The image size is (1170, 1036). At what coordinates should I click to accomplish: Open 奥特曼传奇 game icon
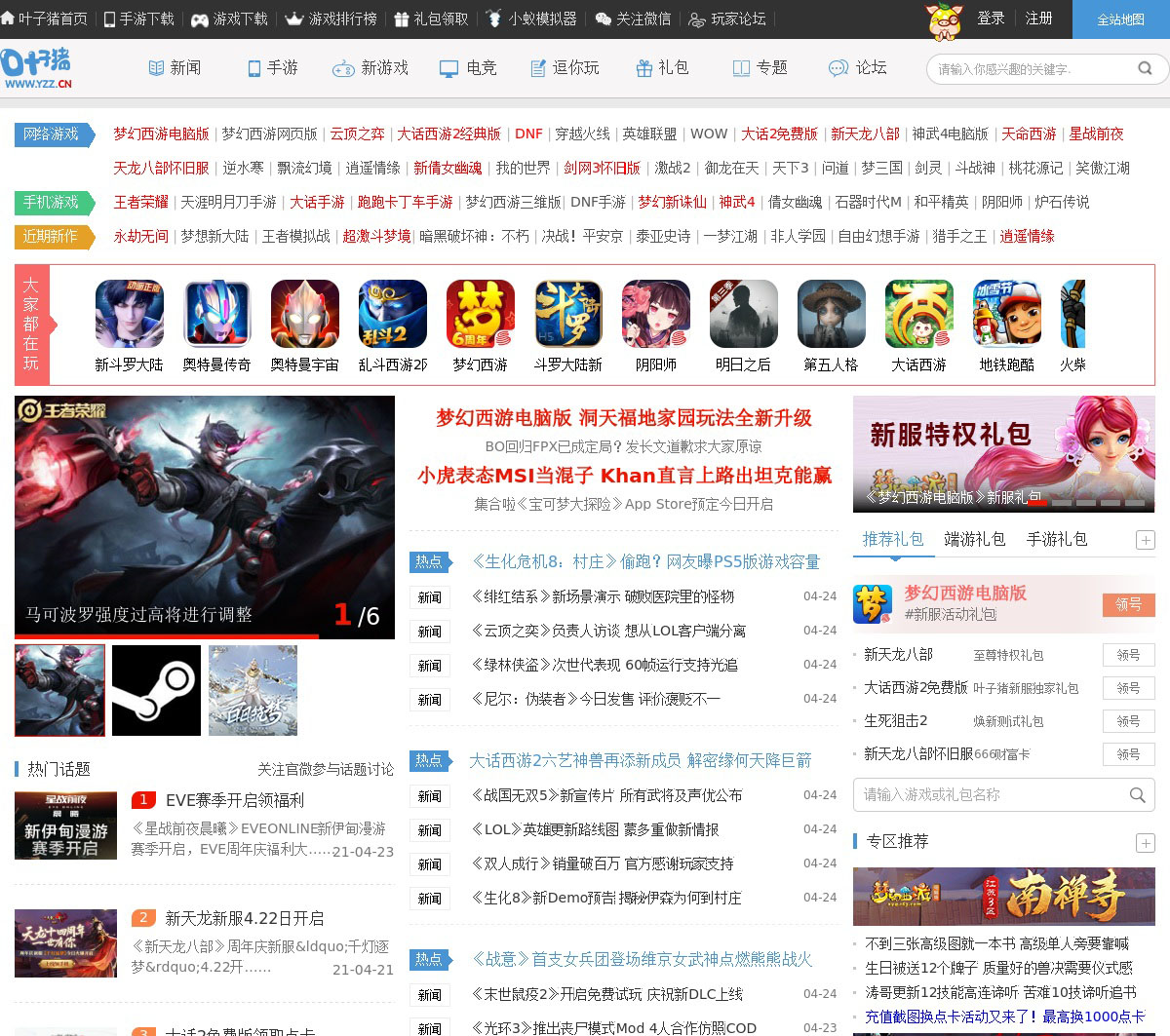coord(216,314)
